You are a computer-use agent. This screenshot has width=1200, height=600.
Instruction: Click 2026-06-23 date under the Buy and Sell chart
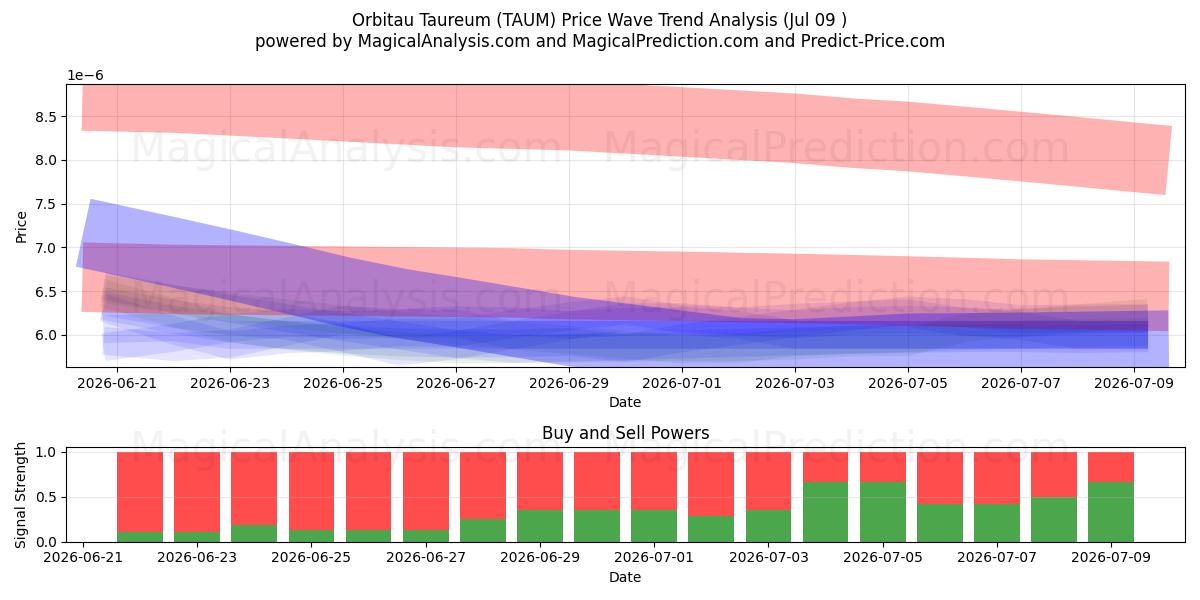pyautogui.click(x=197, y=557)
